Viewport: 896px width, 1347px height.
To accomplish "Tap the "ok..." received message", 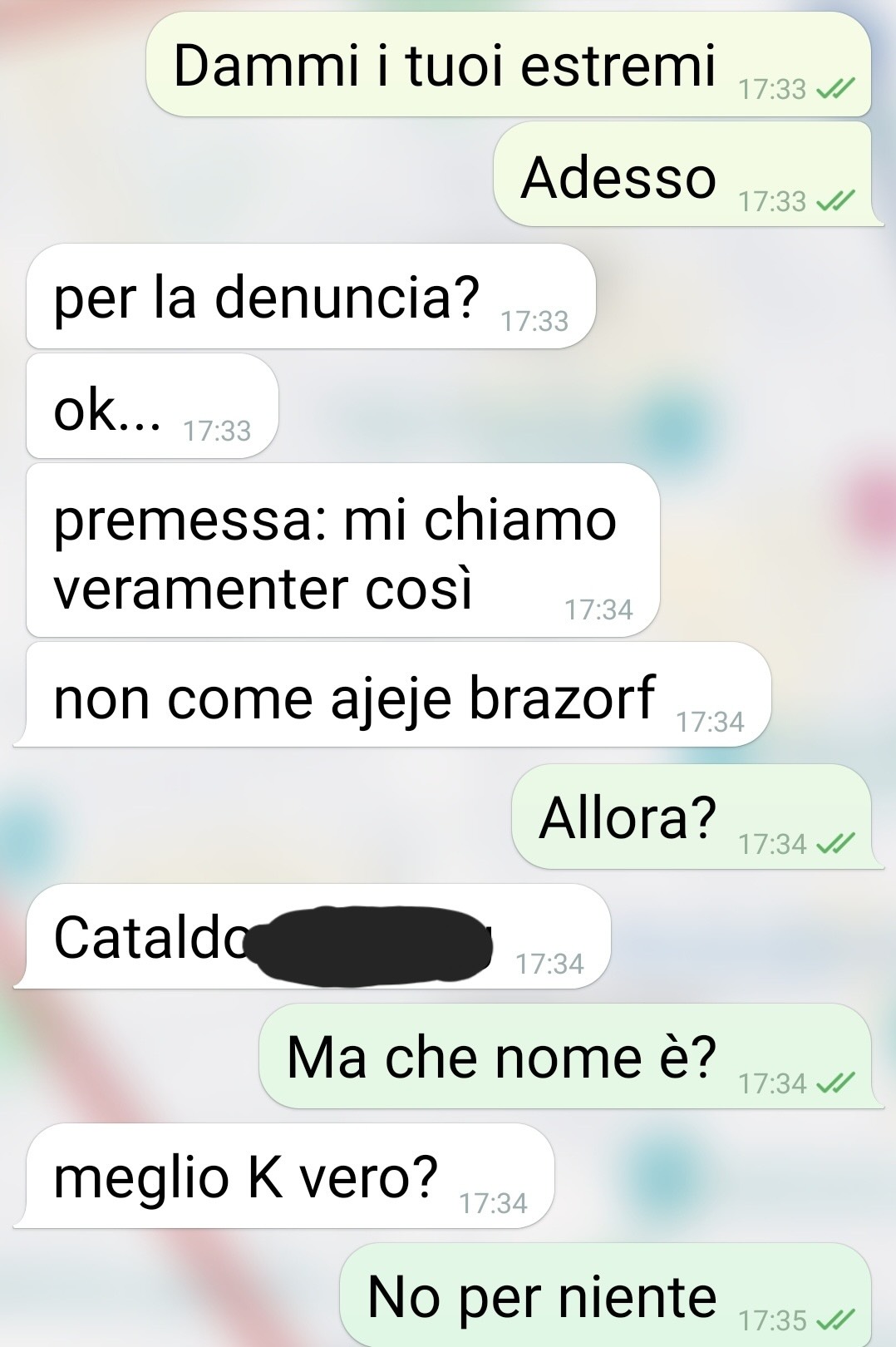I will [152, 407].
